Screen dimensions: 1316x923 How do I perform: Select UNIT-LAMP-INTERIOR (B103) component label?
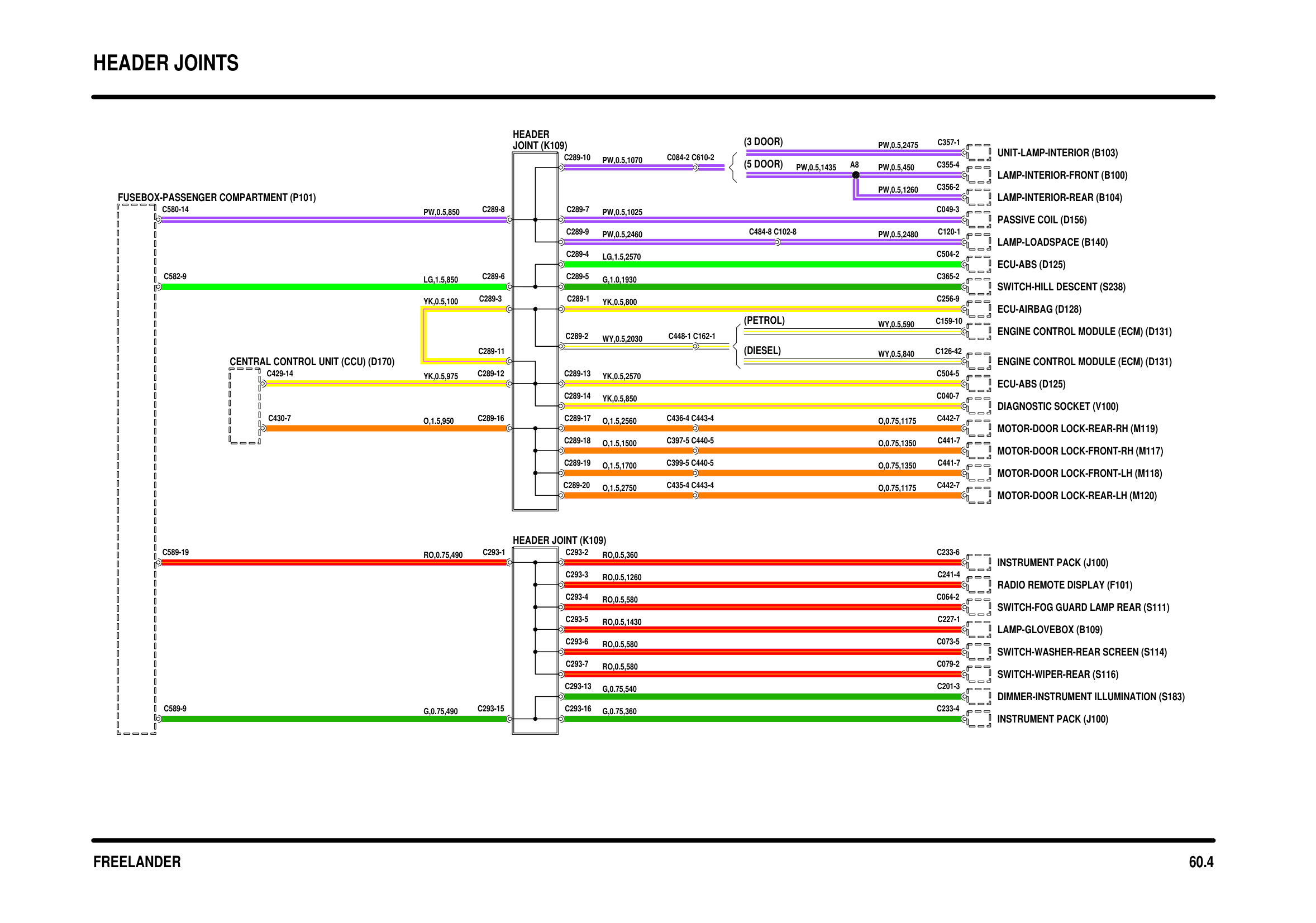(x=1057, y=153)
